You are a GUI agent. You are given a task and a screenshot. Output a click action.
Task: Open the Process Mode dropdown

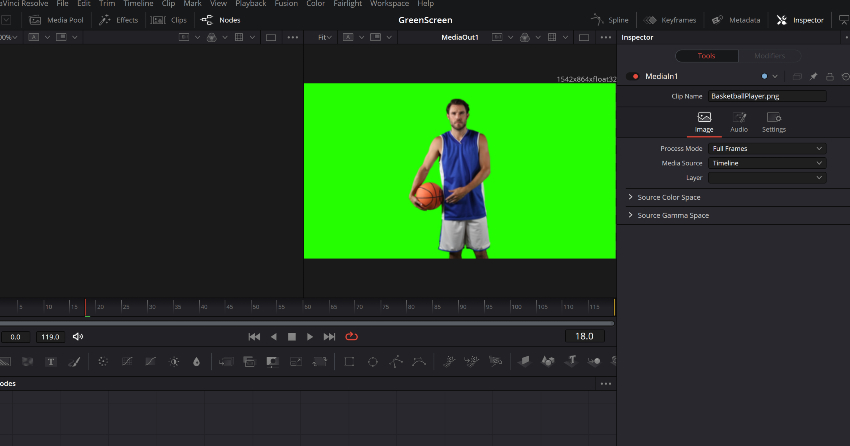pos(767,148)
